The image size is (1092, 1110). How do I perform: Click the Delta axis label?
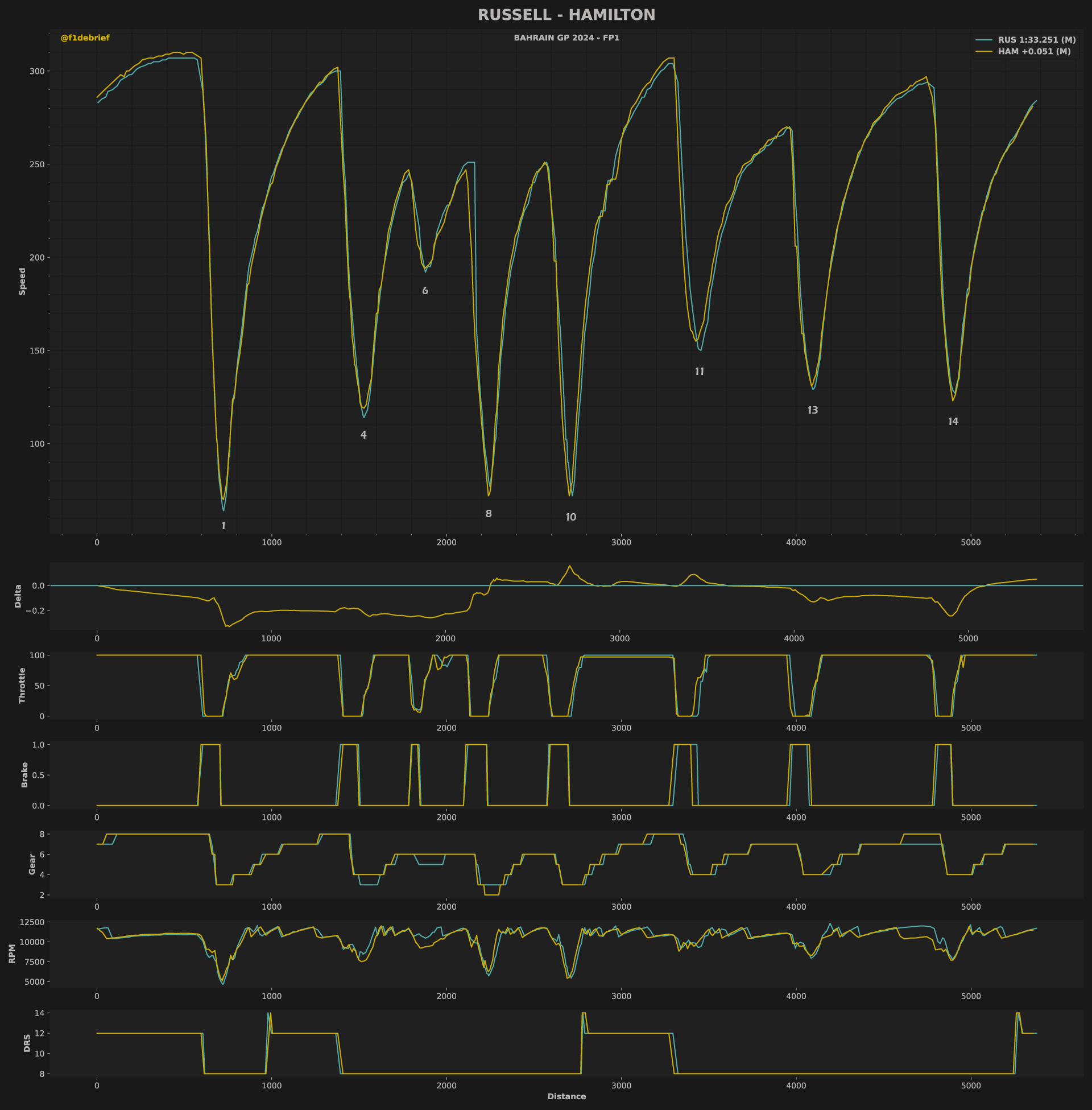tap(18, 596)
